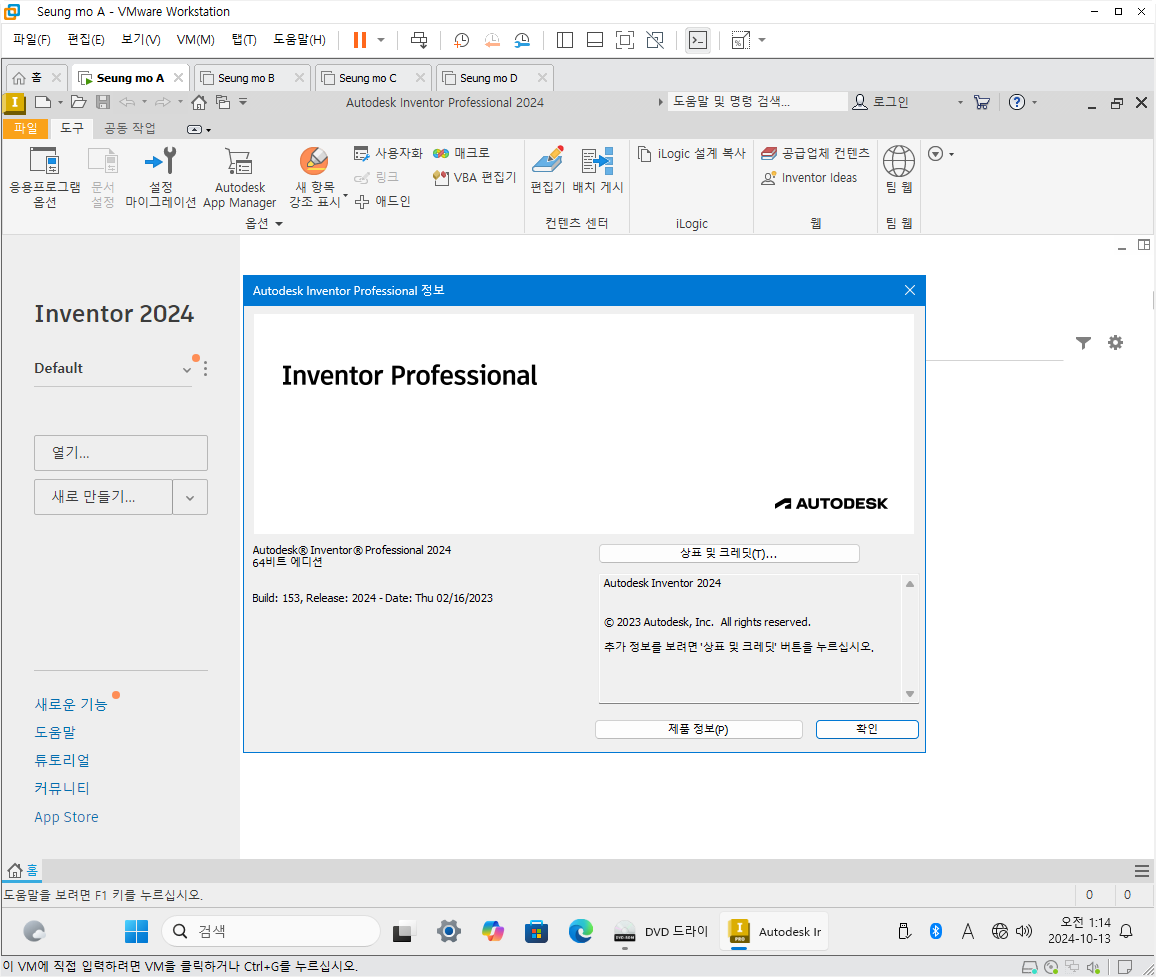Open the 사용자화 customize command
Image resolution: width=1156 pixels, height=977 pixels.
(389, 153)
